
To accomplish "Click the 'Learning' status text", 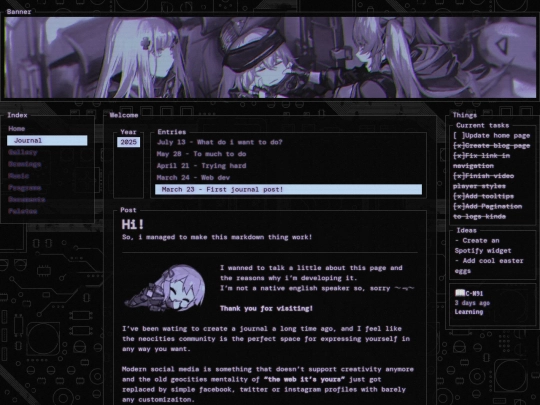I will point(469,312).
